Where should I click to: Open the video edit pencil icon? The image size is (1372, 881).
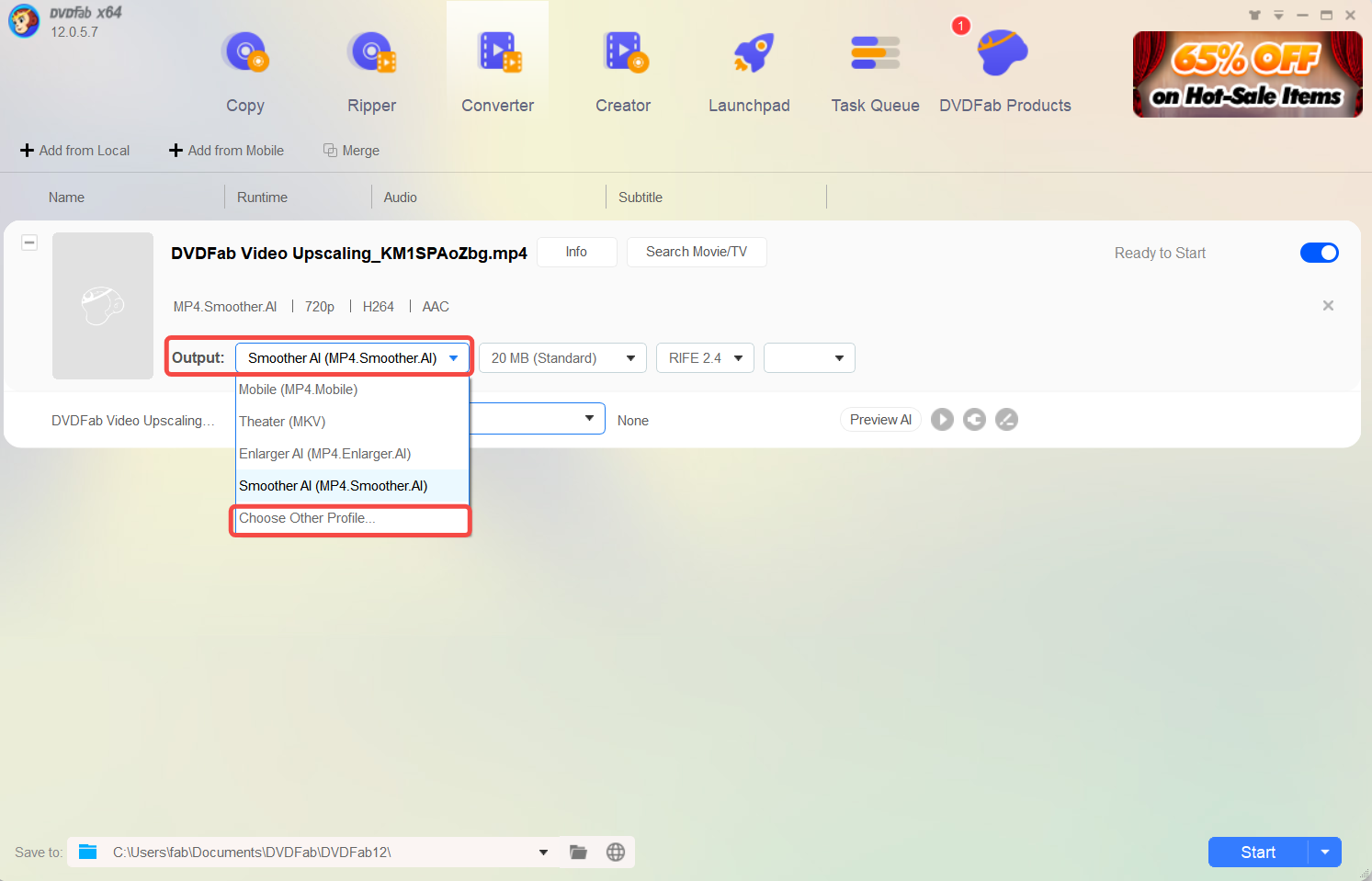[x=1006, y=420]
